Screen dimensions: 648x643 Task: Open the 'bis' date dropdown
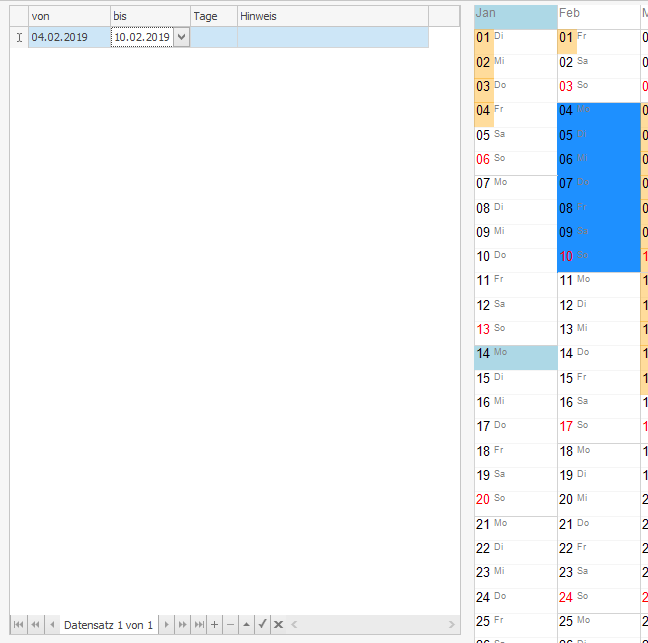click(x=181, y=37)
